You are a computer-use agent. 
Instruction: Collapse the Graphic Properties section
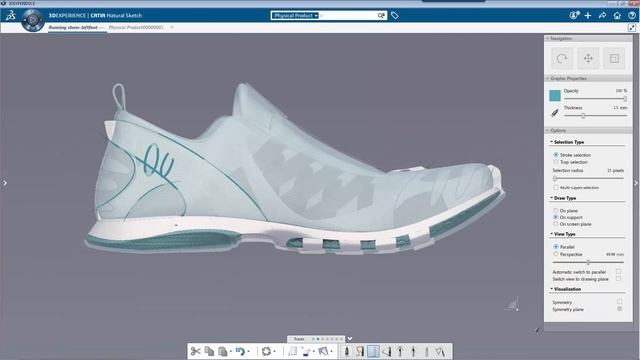(548, 78)
